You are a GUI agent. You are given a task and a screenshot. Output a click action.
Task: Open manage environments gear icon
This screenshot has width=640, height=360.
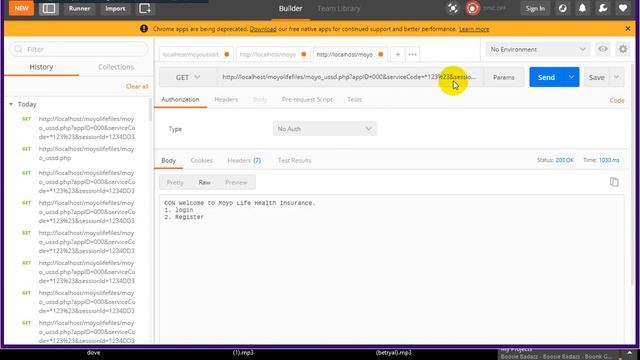pos(623,49)
